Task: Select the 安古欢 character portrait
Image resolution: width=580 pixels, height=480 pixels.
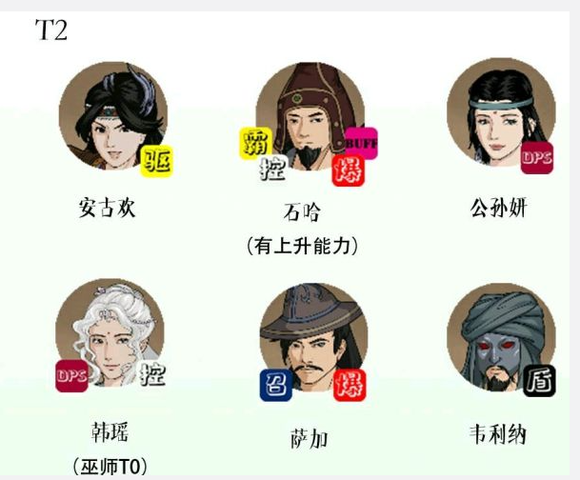Action: point(113,116)
